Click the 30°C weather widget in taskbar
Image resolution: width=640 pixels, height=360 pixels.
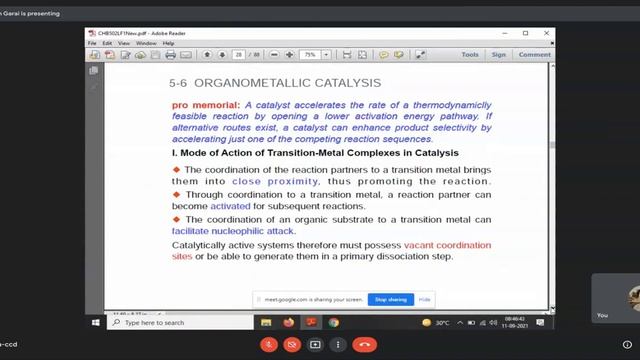(436, 323)
